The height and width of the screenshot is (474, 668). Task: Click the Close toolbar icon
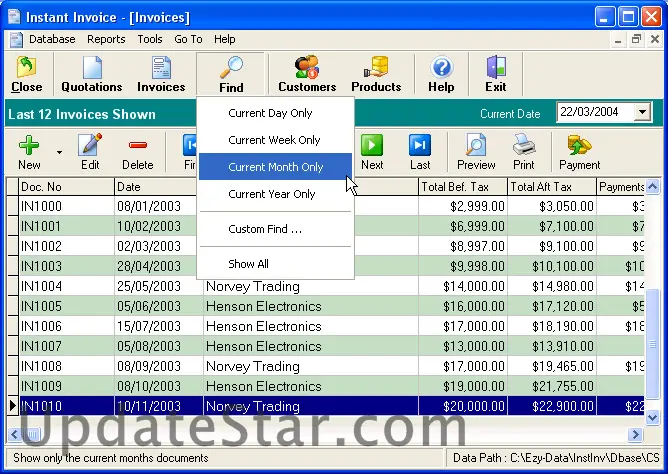[27, 75]
